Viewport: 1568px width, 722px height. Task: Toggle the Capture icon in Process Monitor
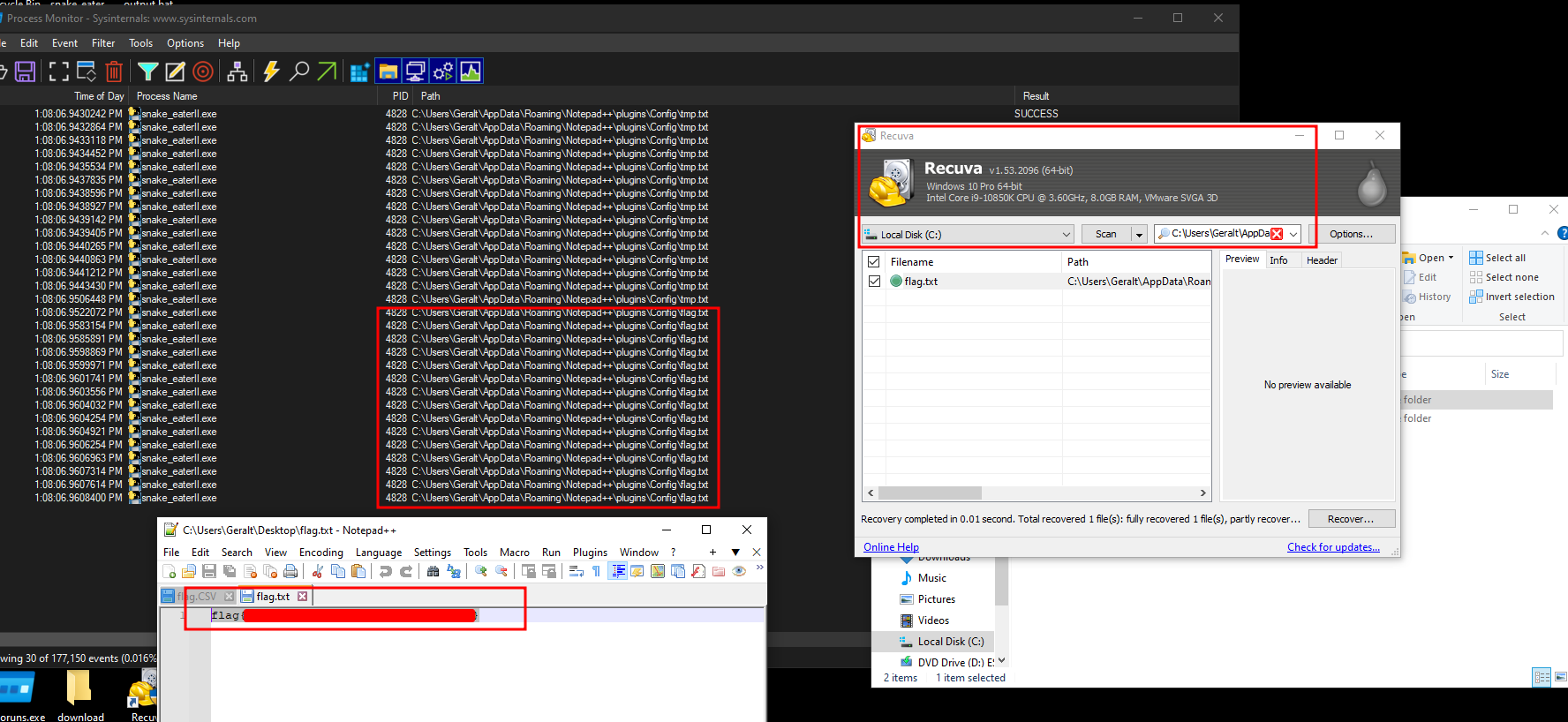pyautogui.click(x=58, y=71)
